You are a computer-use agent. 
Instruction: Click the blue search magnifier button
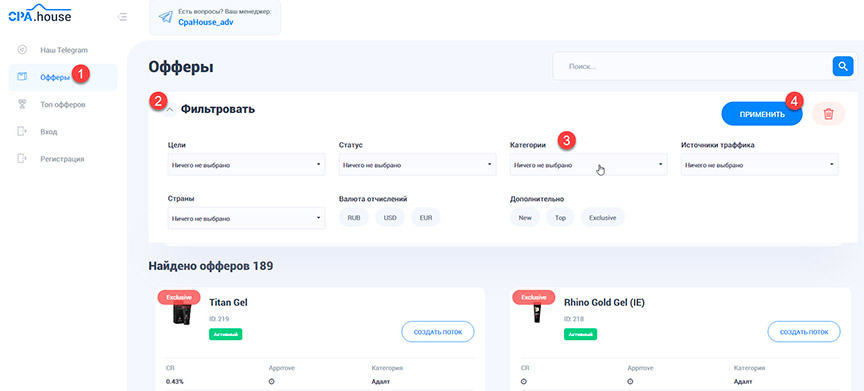coord(843,67)
